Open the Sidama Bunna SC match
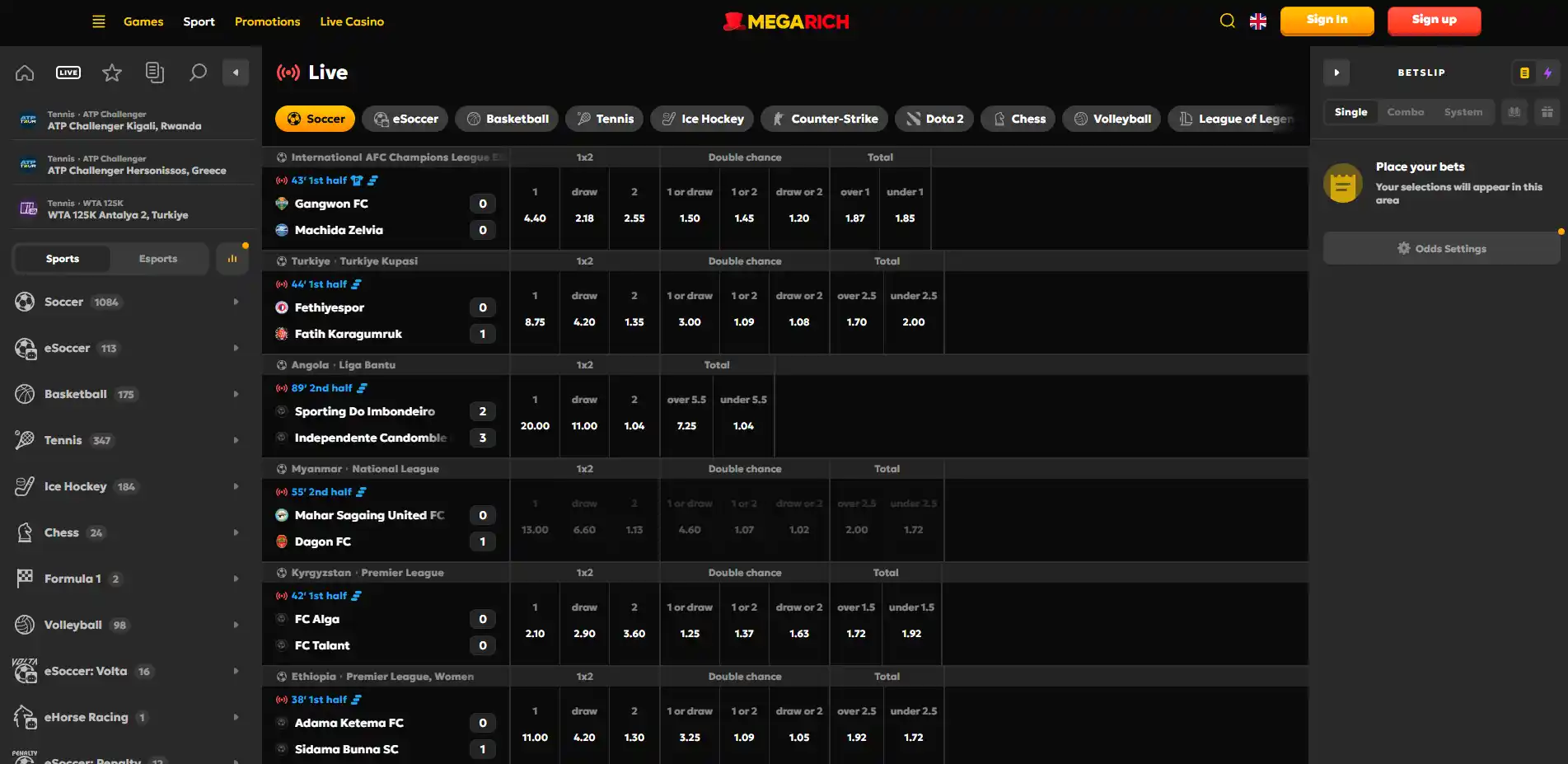The width and height of the screenshot is (1568, 764). (346, 749)
